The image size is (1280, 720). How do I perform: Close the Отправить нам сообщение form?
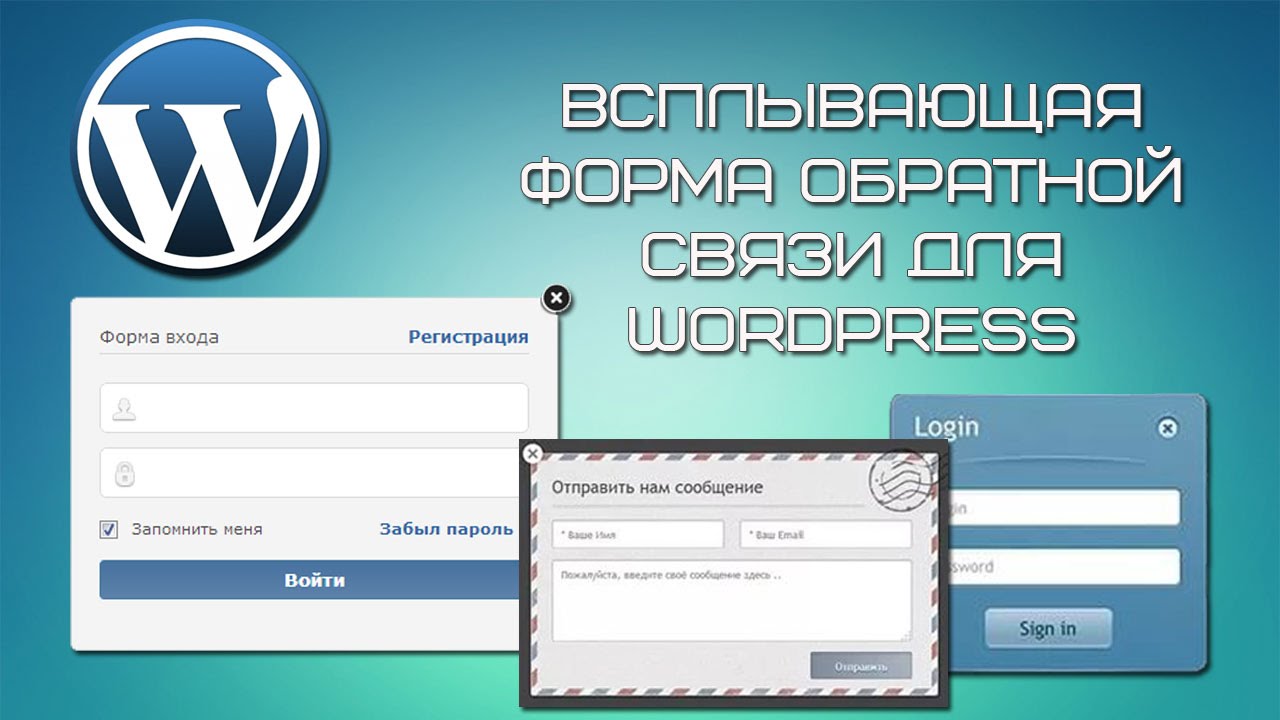[x=533, y=452]
